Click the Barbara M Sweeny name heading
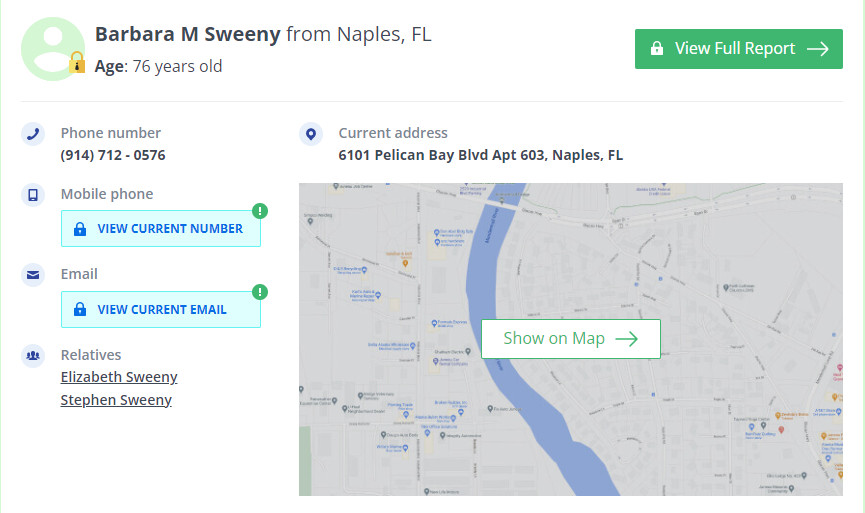This screenshot has height=513, width=865. [188, 34]
